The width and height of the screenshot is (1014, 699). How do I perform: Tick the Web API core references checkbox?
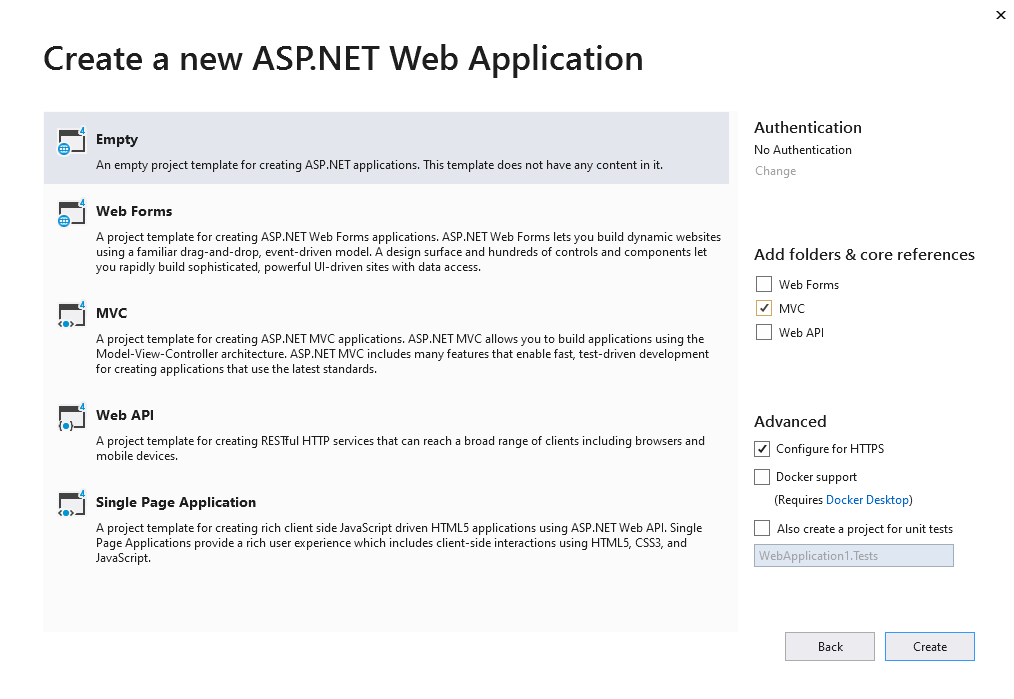(x=764, y=333)
